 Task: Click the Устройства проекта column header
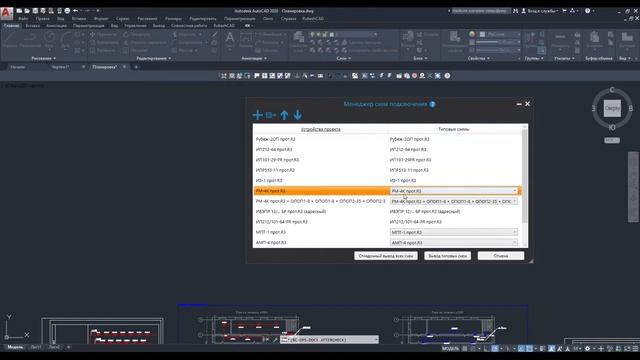point(320,129)
